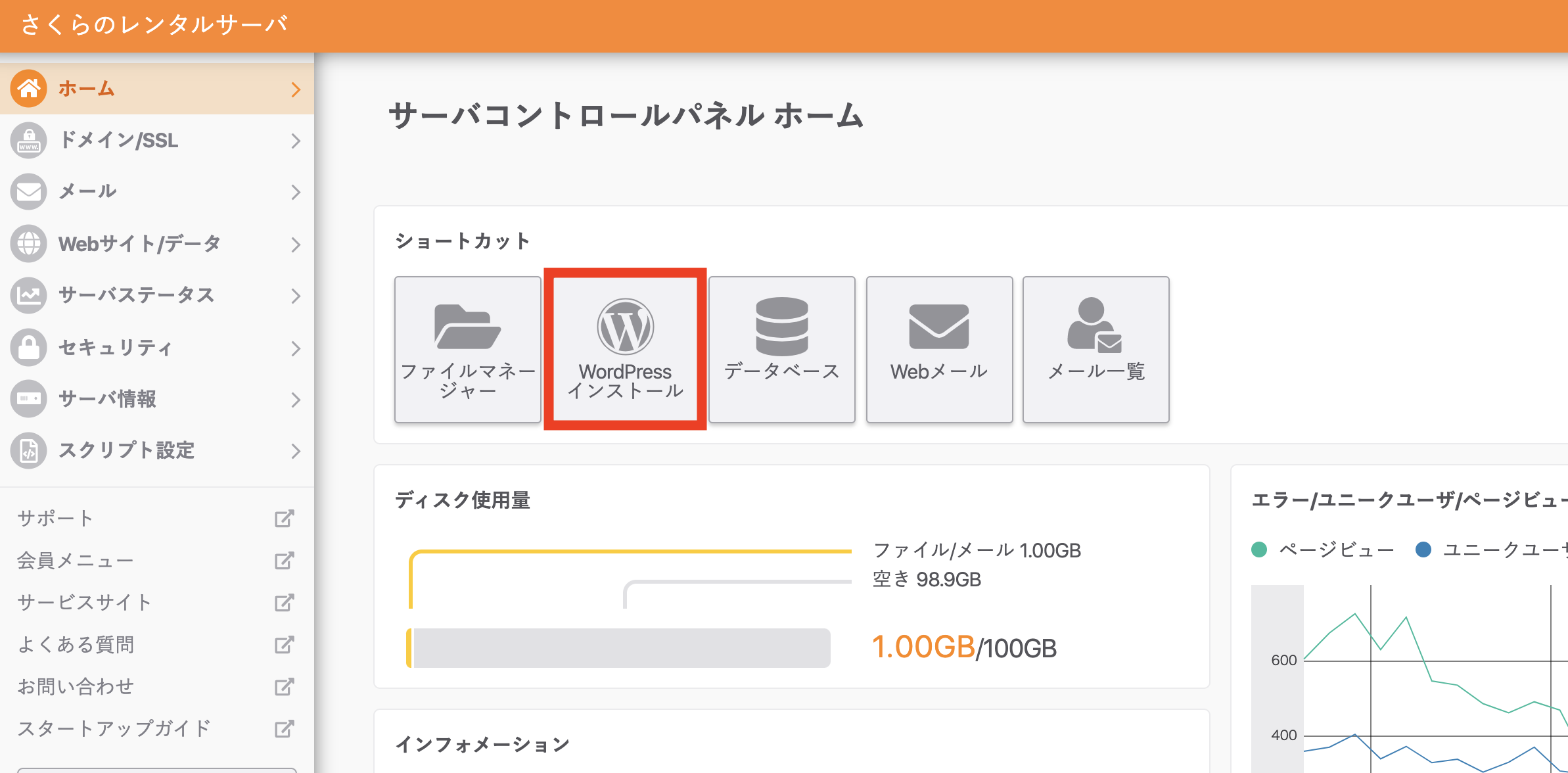Click サーバコントロールパネル ホーム page title
The image size is (1568, 773).
tap(626, 116)
